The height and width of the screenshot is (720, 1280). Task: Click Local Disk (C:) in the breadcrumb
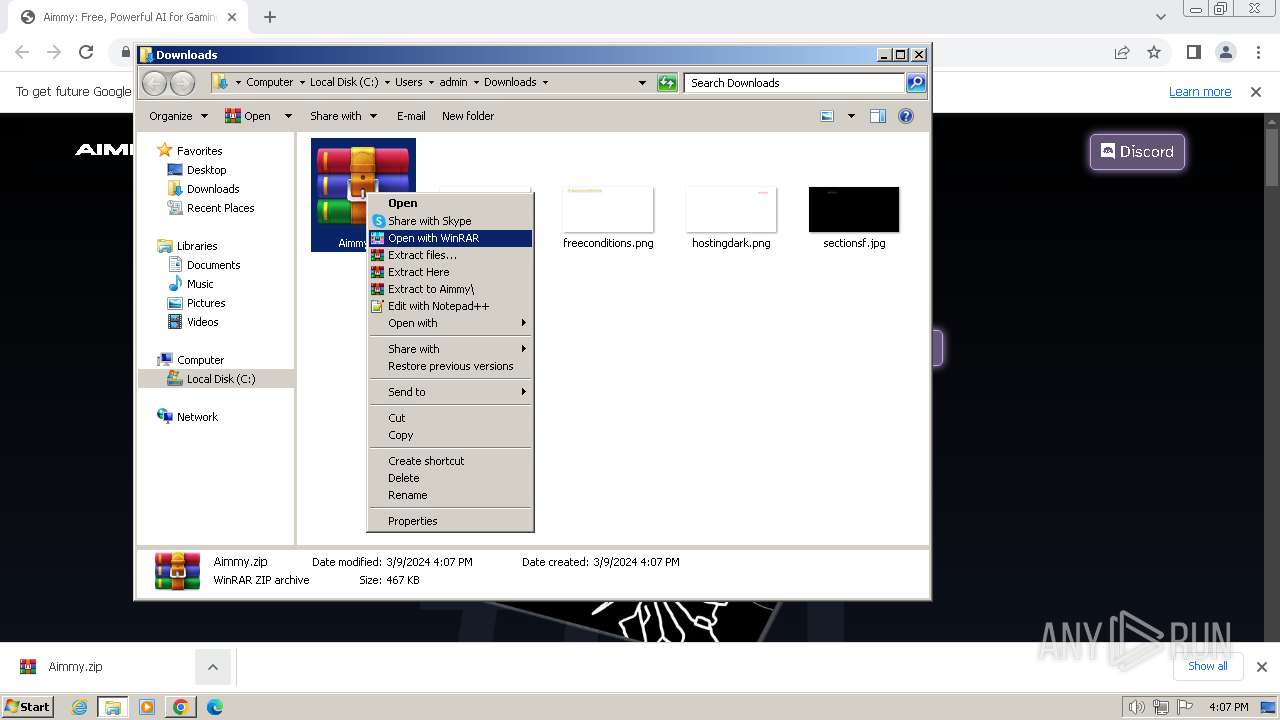(x=344, y=82)
